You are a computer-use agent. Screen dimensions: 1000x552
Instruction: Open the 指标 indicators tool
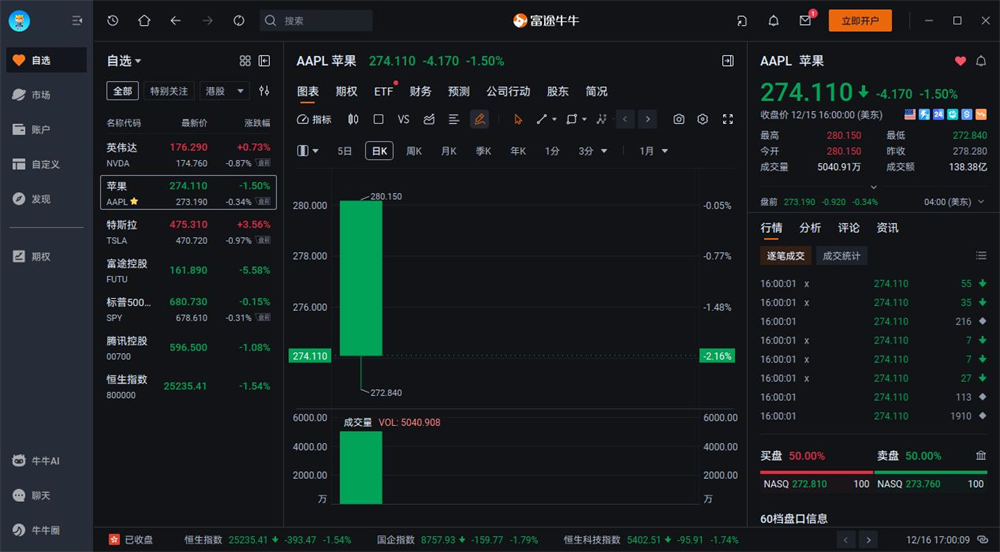click(x=314, y=119)
